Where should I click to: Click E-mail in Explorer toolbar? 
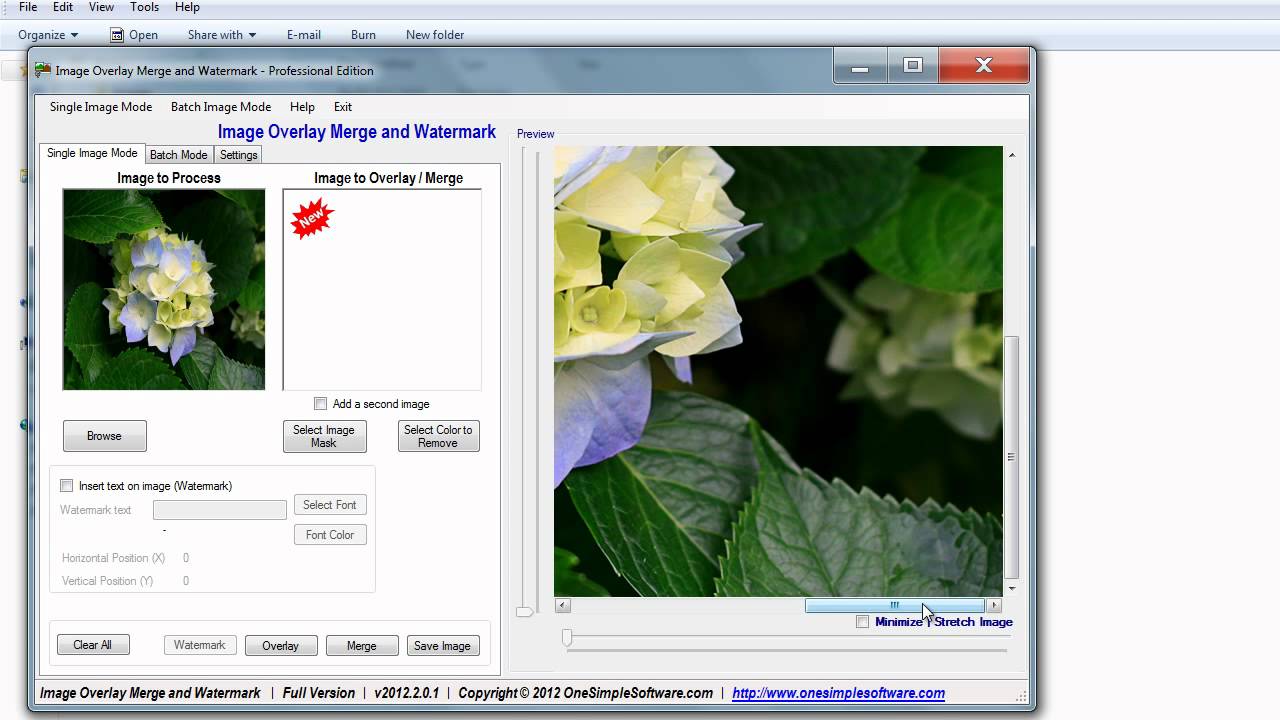[x=304, y=35]
